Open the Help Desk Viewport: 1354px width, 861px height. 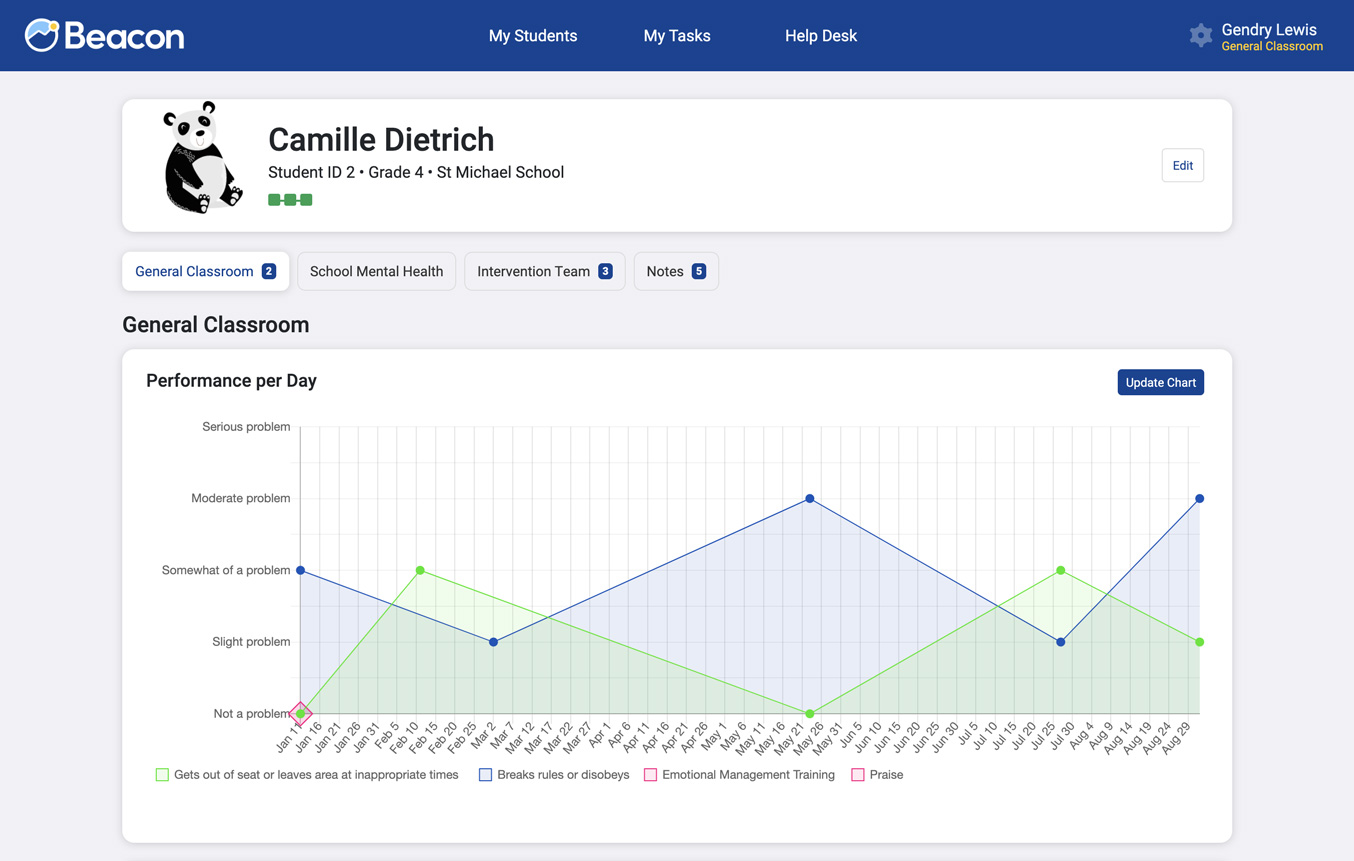[821, 36]
